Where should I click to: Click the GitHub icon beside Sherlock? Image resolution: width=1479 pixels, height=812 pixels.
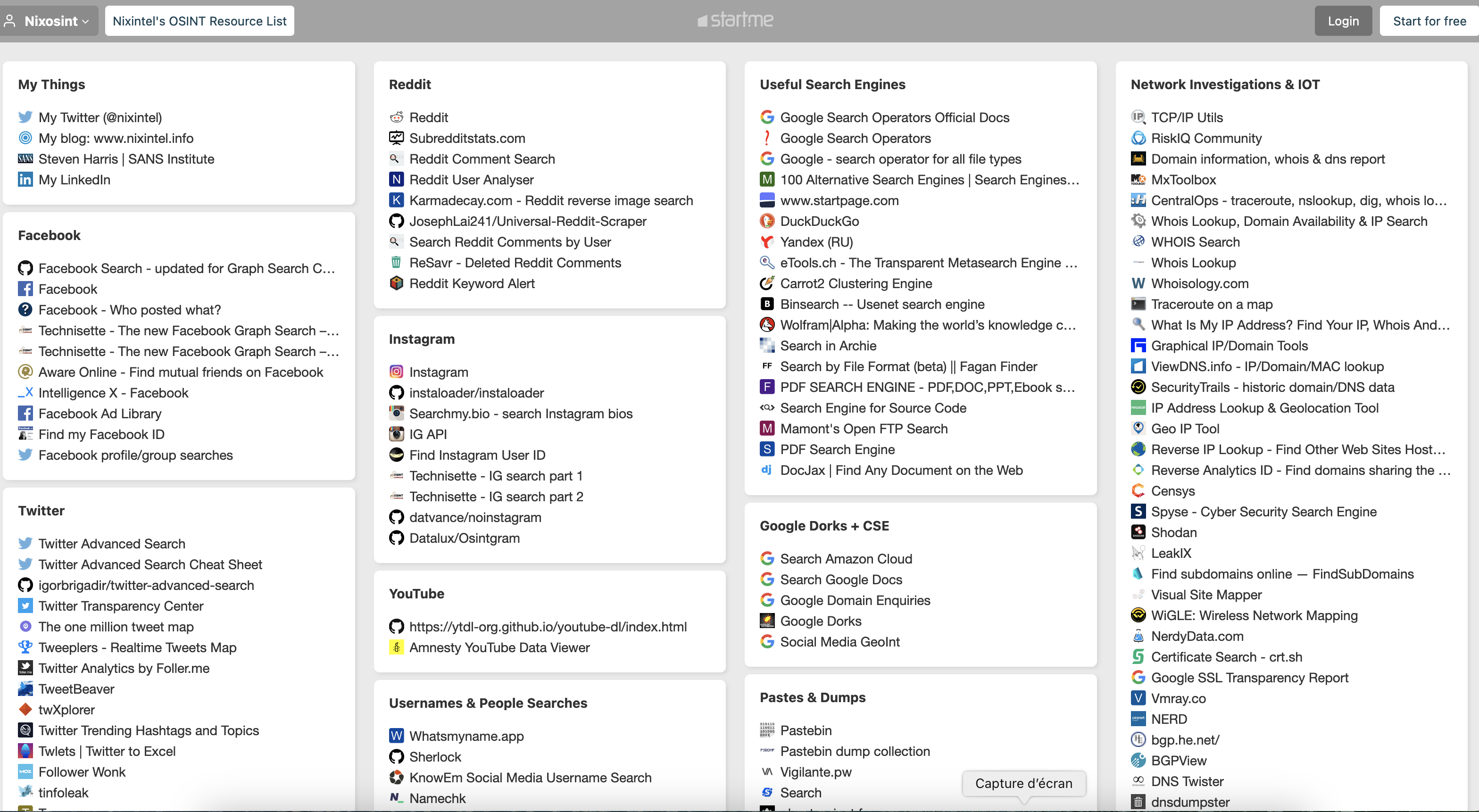(x=396, y=757)
